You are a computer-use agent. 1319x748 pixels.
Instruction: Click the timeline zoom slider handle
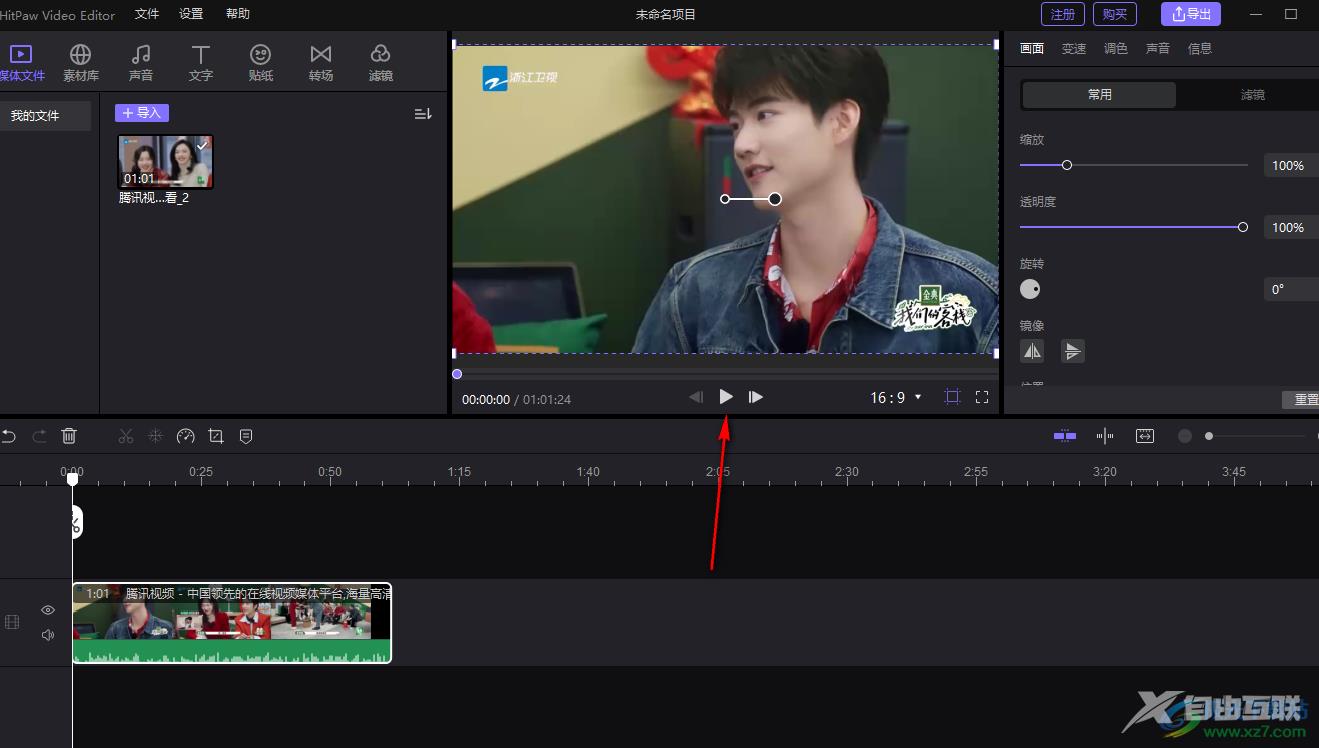(x=1209, y=436)
